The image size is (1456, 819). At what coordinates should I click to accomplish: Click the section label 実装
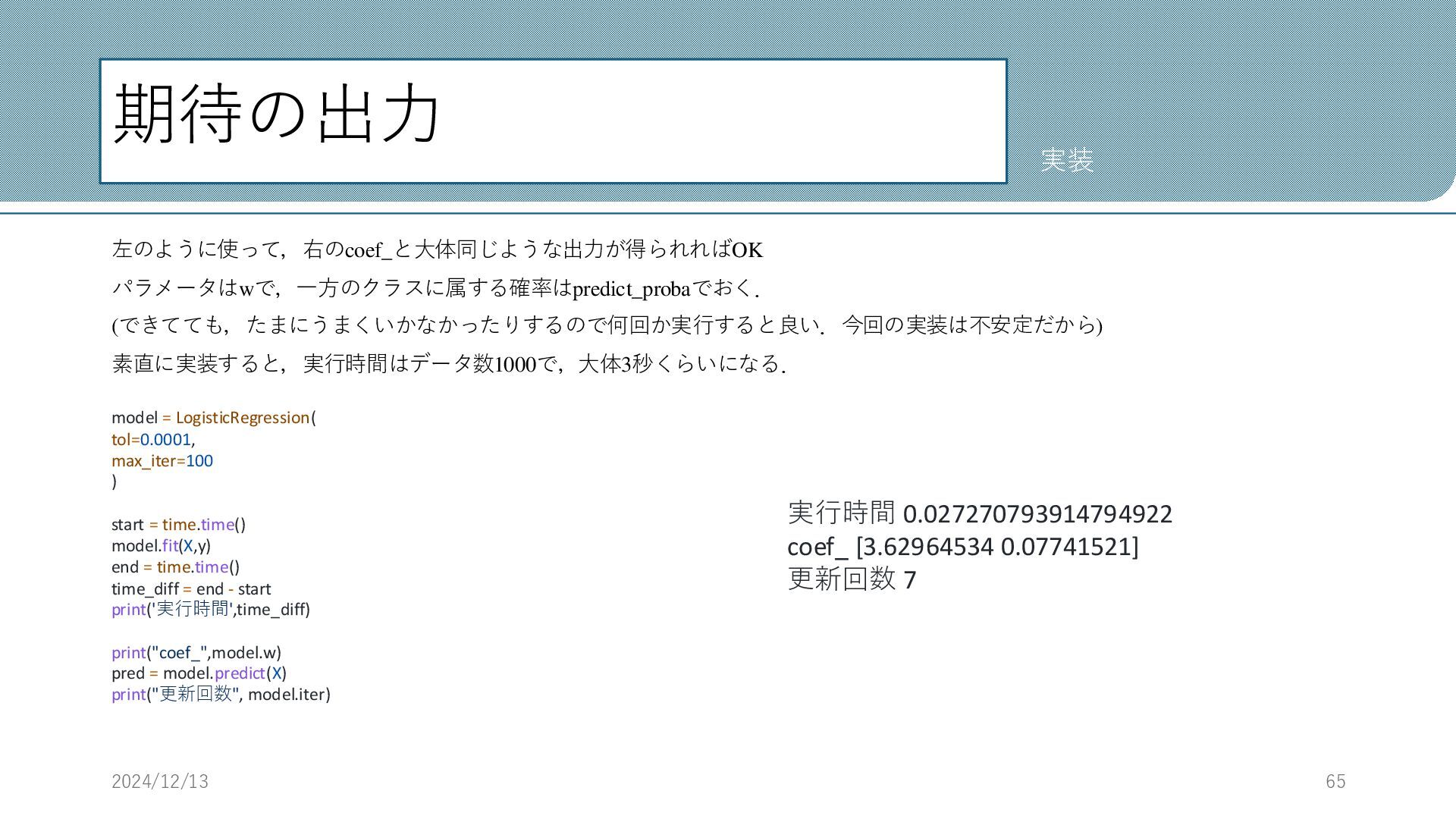tap(1067, 160)
